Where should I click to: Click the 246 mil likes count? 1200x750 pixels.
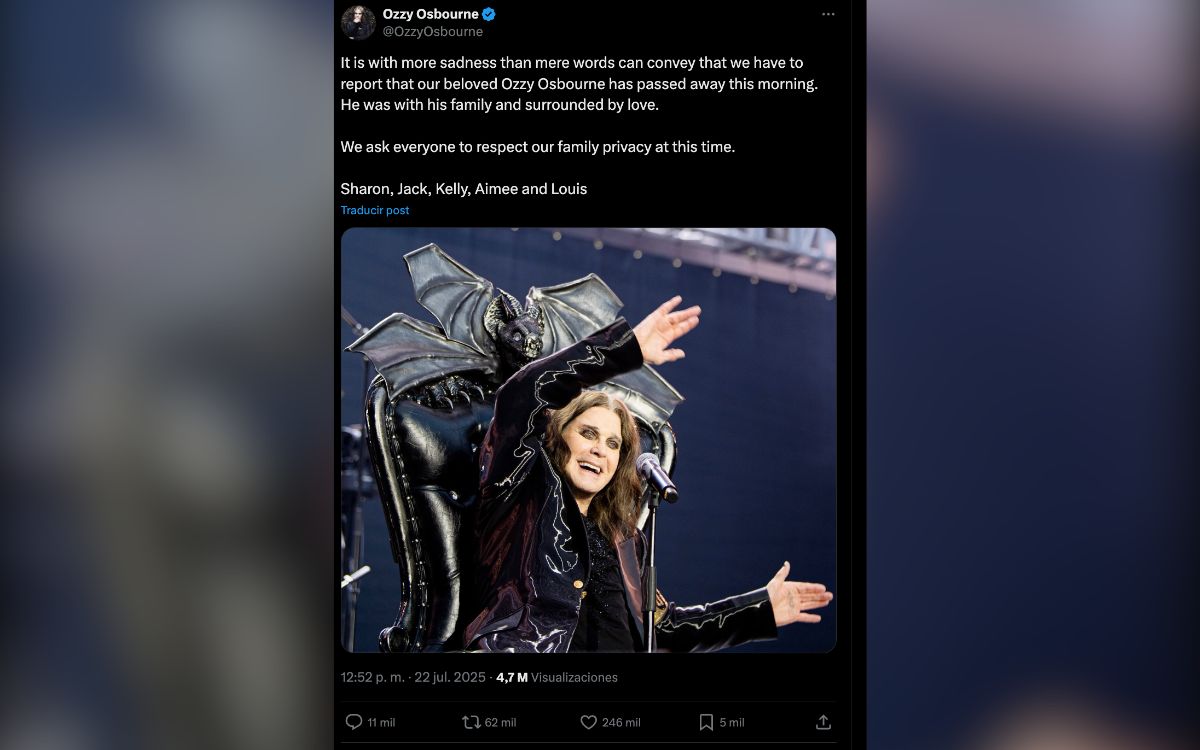coord(621,722)
